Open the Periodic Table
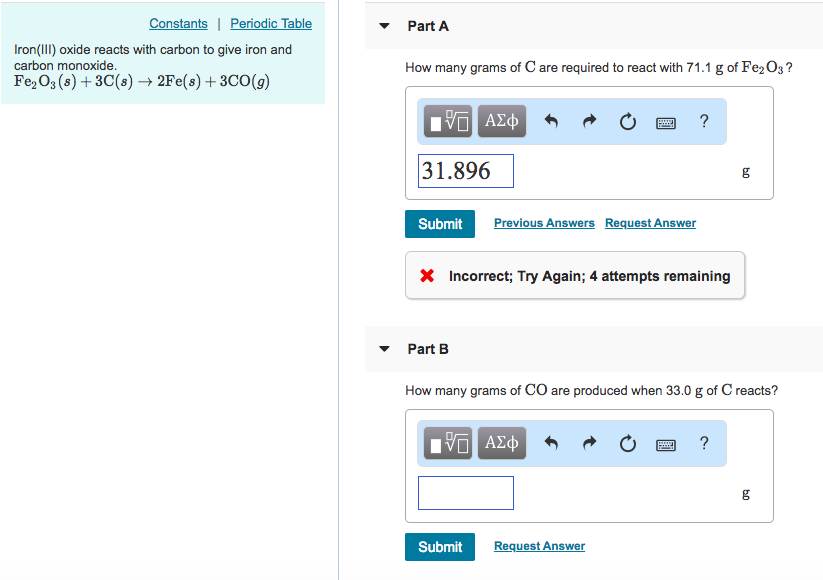 tap(270, 23)
